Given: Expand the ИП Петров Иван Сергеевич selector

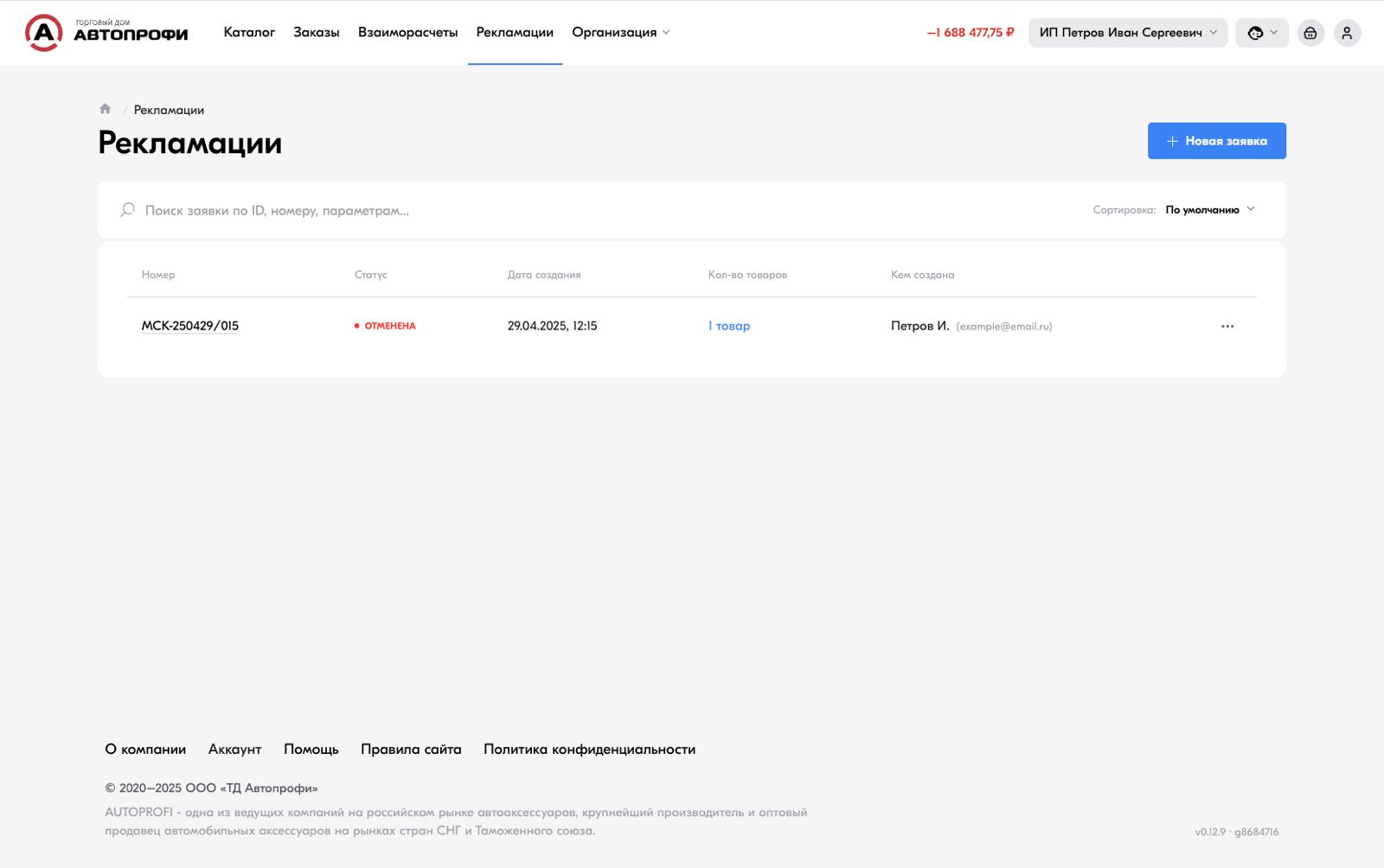Looking at the screenshot, I should coord(1127,33).
